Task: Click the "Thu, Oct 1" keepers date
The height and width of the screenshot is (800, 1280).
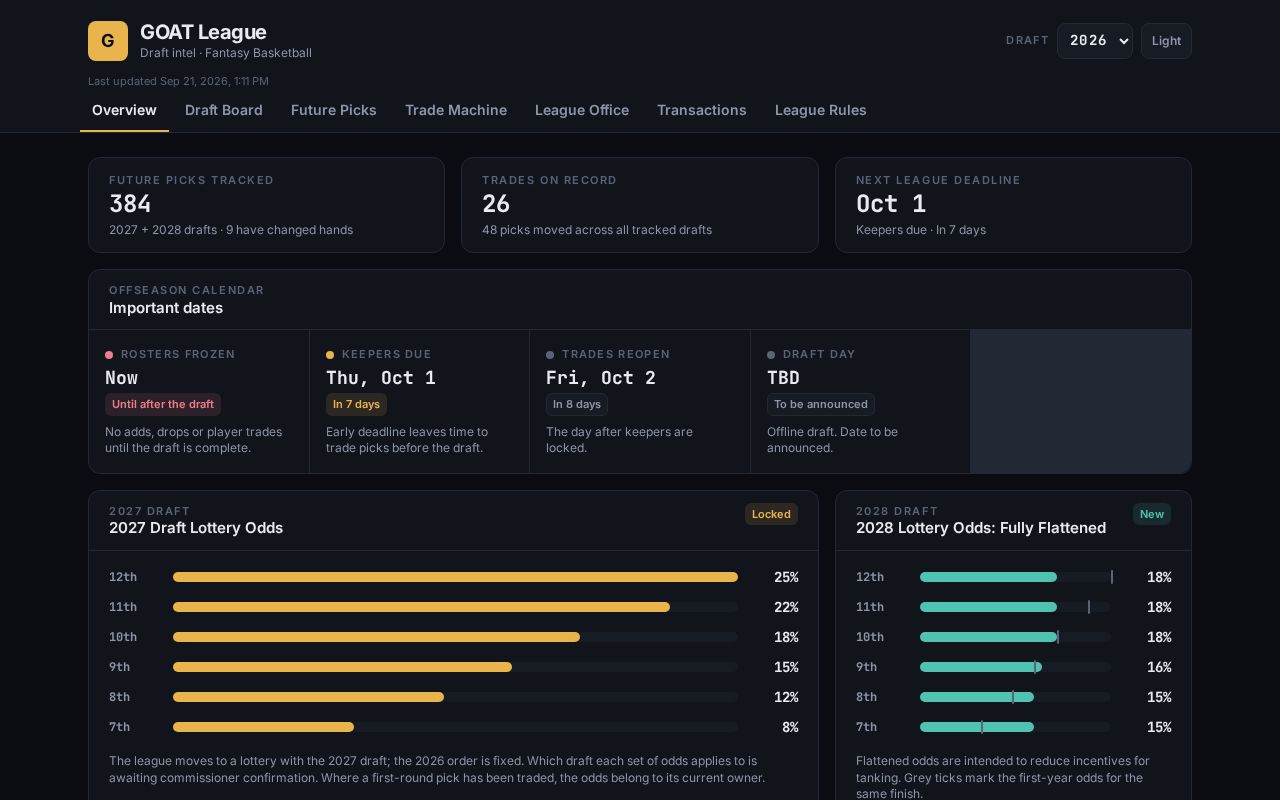Action: click(x=381, y=378)
